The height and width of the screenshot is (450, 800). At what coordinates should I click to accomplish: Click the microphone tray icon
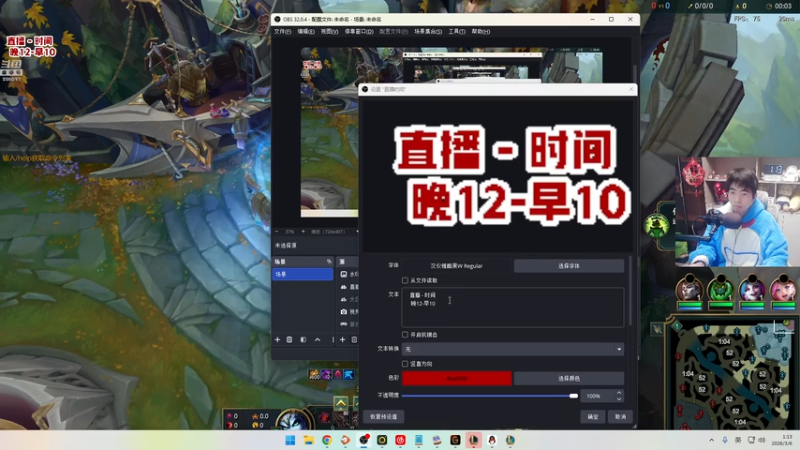click(x=724, y=440)
